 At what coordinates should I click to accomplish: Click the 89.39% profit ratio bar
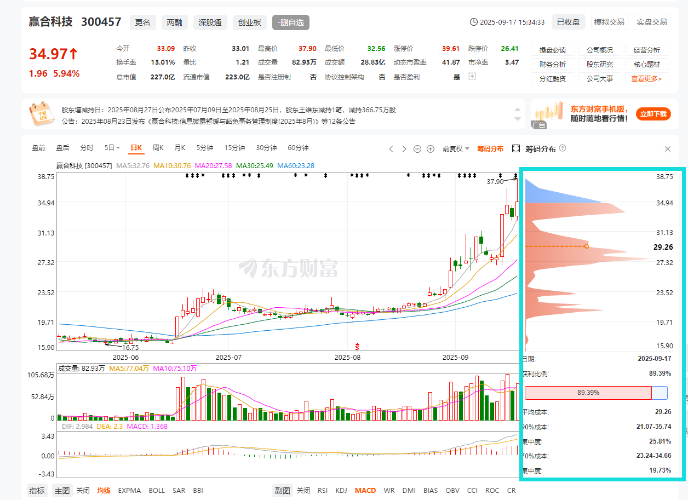pyautogui.click(x=596, y=393)
